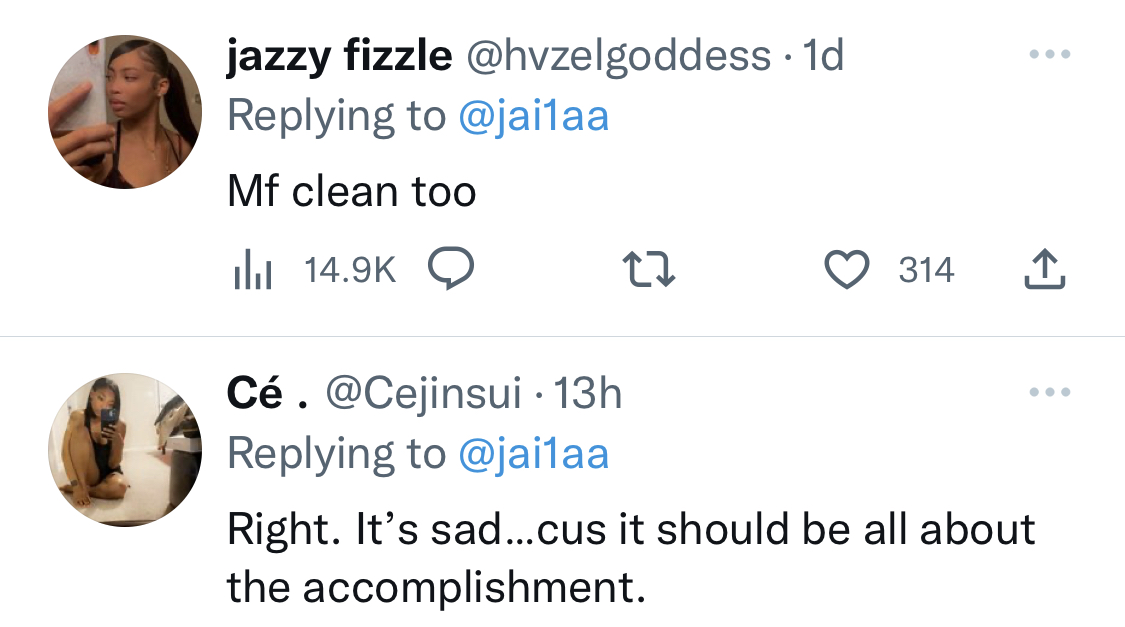Reply to jazzy fizzle's tweet
Image resolution: width=1125 pixels, height=627 pixels.
coord(451,269)
